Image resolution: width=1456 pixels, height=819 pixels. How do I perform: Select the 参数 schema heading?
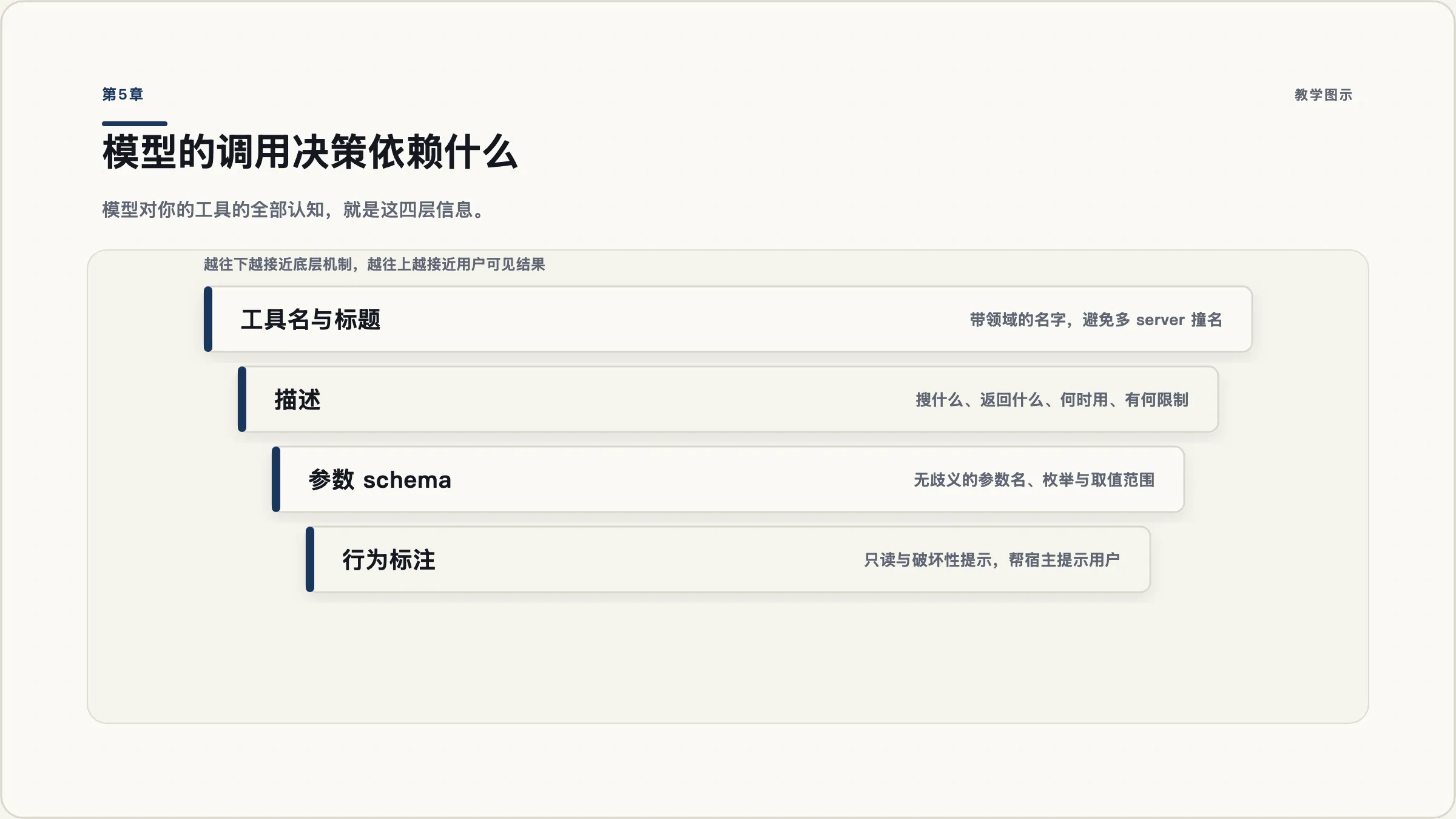coord(380,480)
